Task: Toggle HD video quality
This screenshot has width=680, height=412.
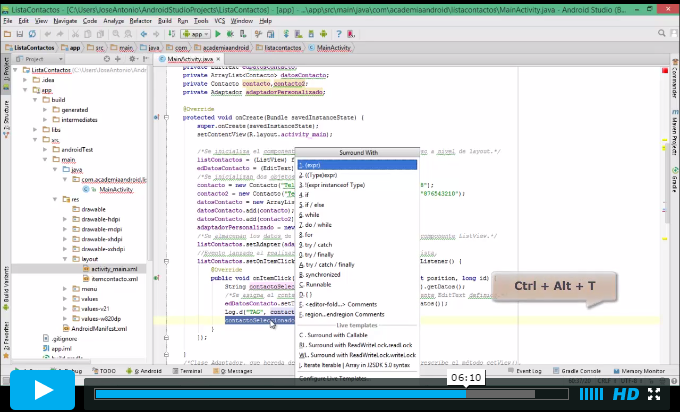Action: coord(626,394)
